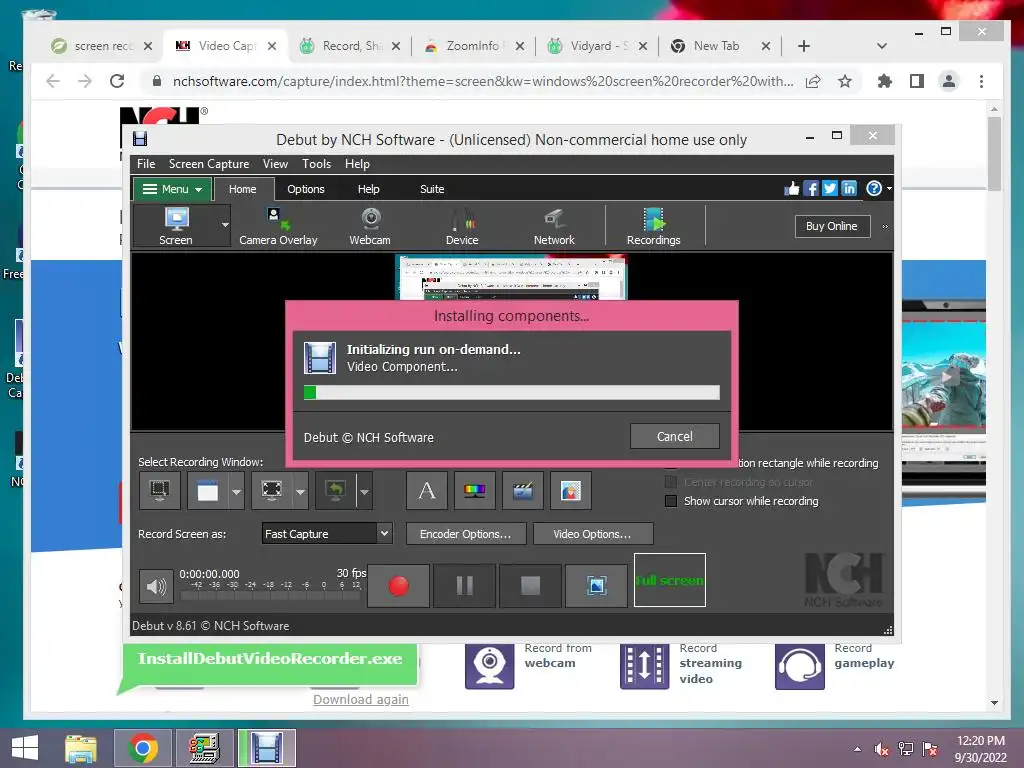
Task: Cancel the component installation
Action: coord(675,436)
